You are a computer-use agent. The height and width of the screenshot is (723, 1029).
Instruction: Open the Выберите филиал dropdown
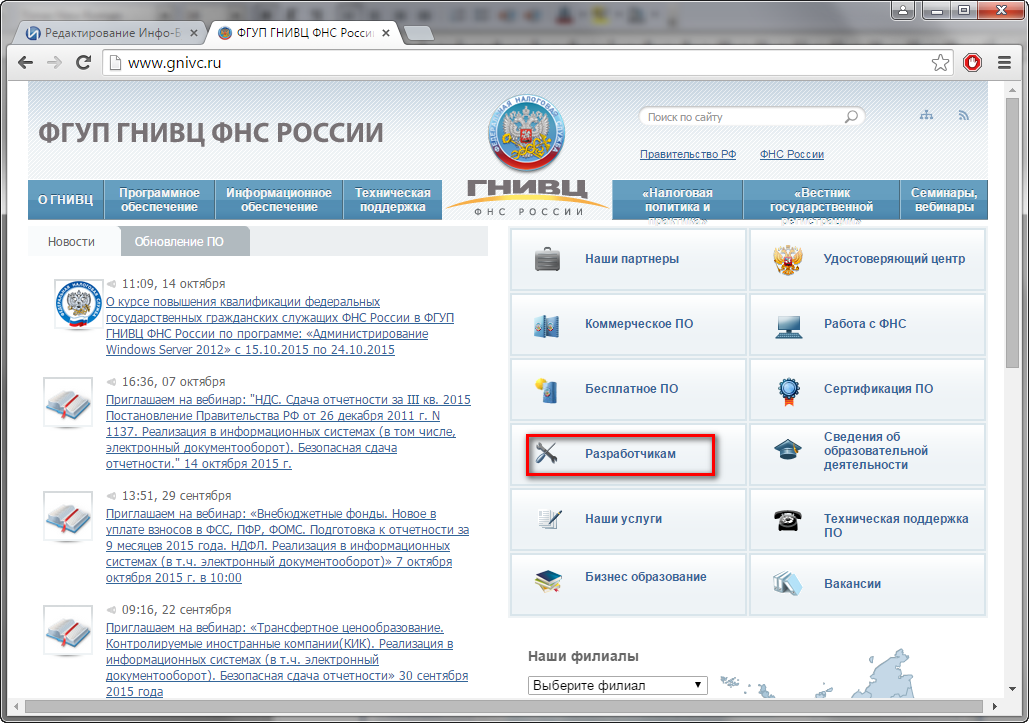[617, 685]
